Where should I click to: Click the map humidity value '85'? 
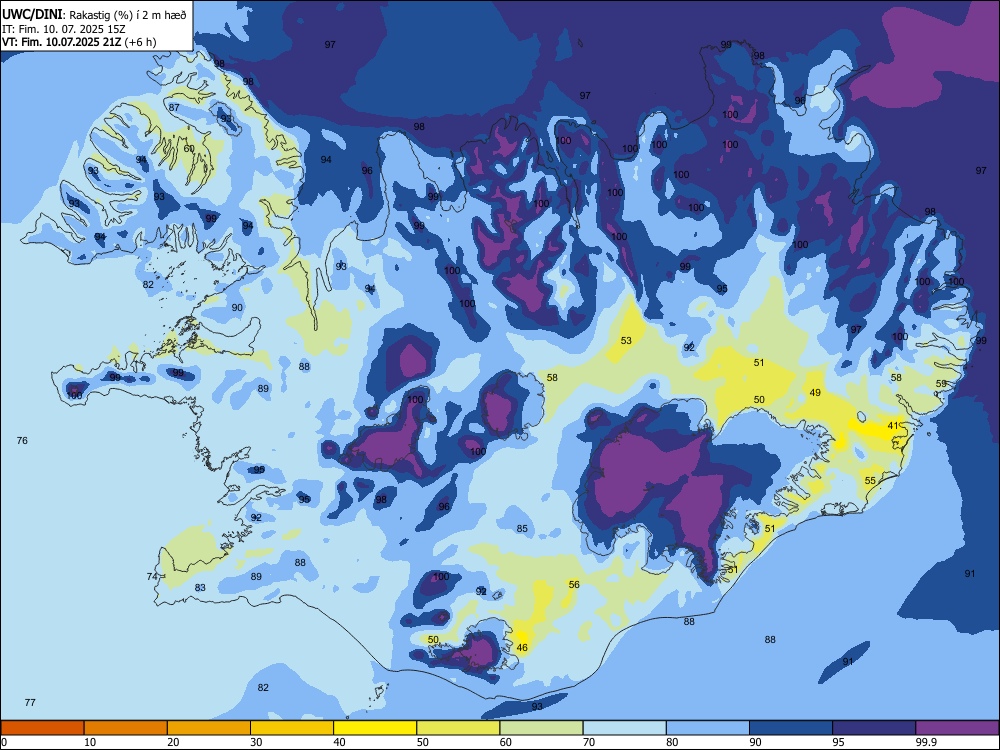(x=522, y=528)
